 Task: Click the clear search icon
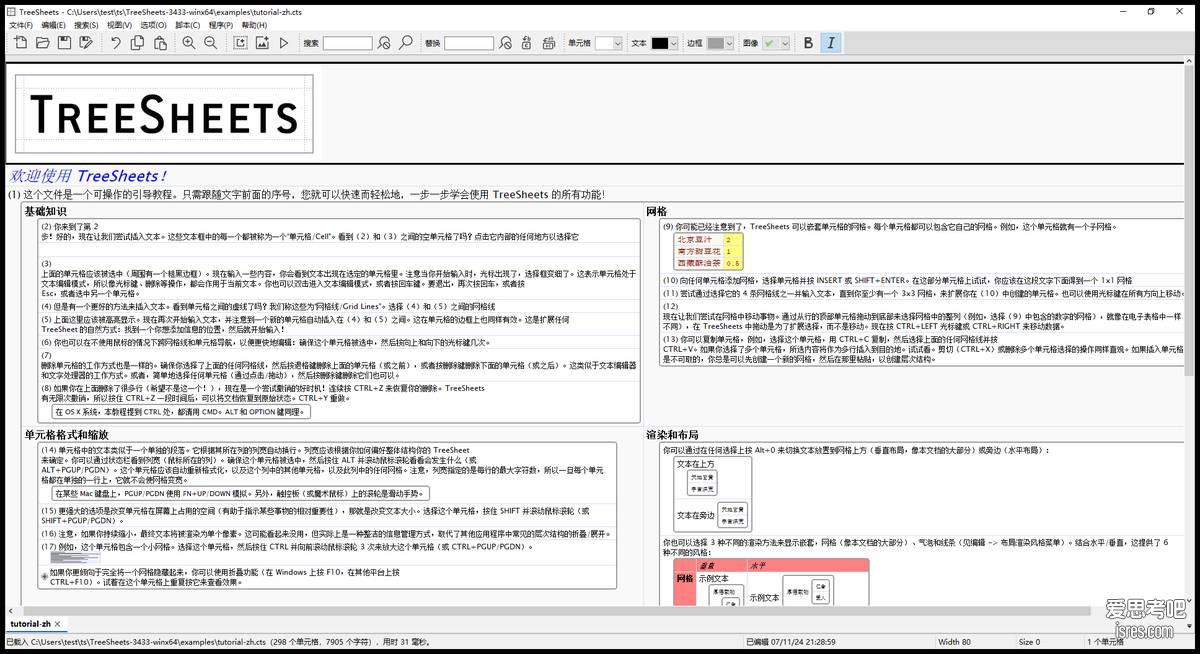(x=384, y=43)
